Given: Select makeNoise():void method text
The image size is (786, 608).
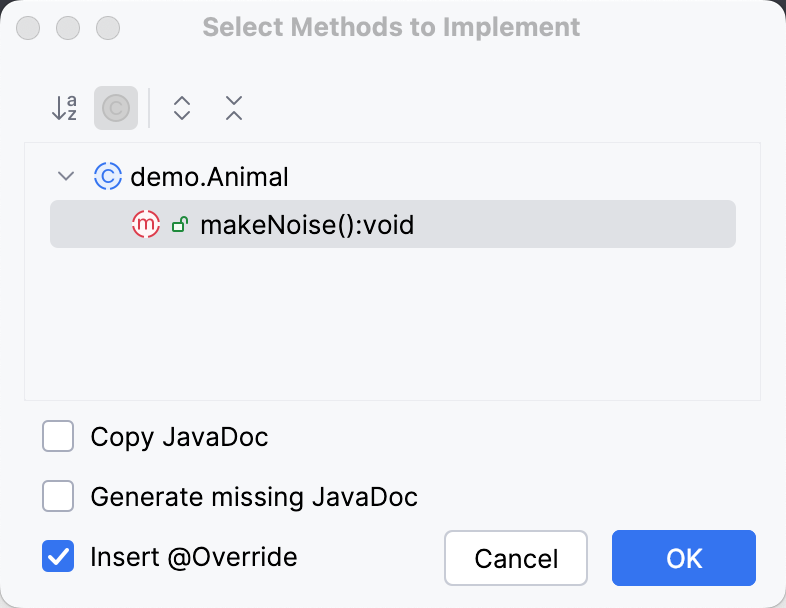Looking at the screenshot, I should coord(307,226).
